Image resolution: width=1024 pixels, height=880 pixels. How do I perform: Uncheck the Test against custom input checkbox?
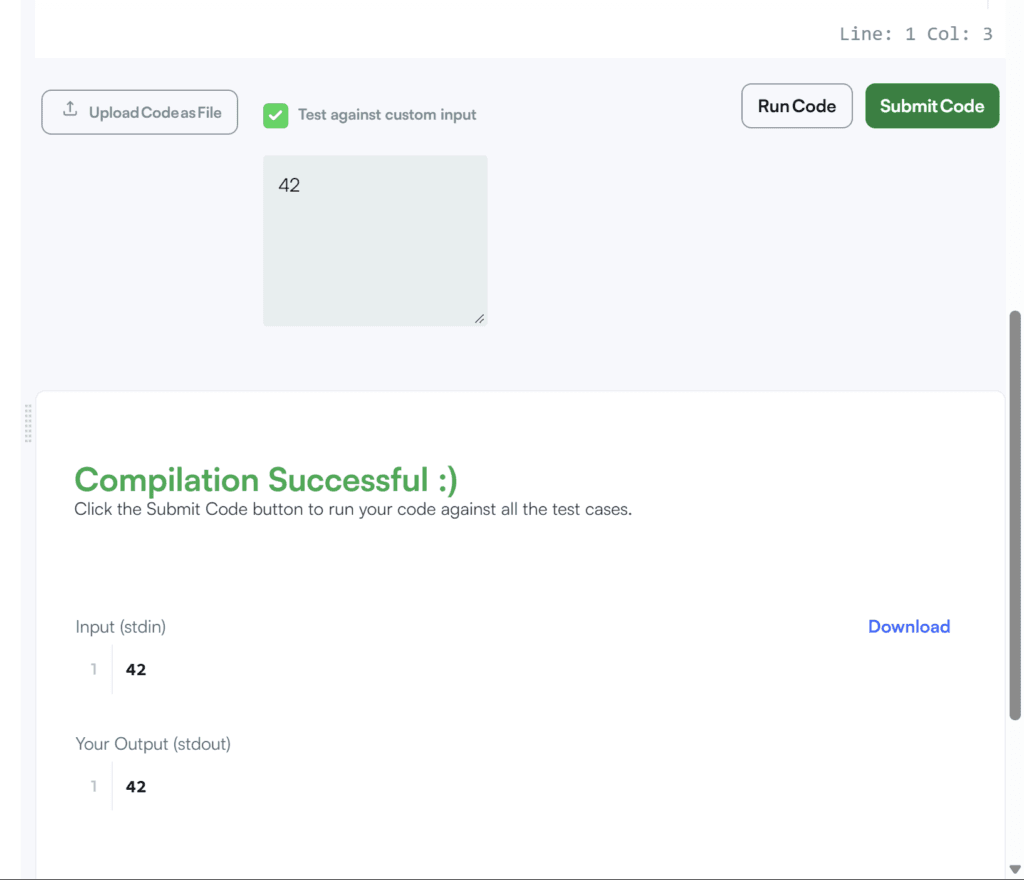coord(276,116)
